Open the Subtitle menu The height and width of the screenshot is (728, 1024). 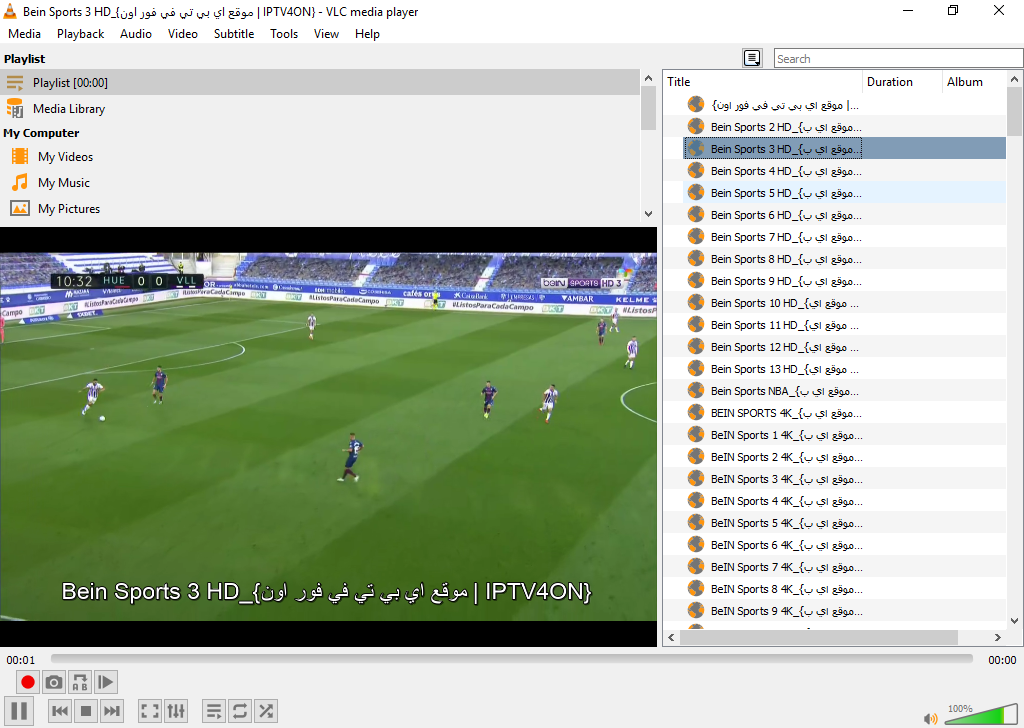click(233, 33)
